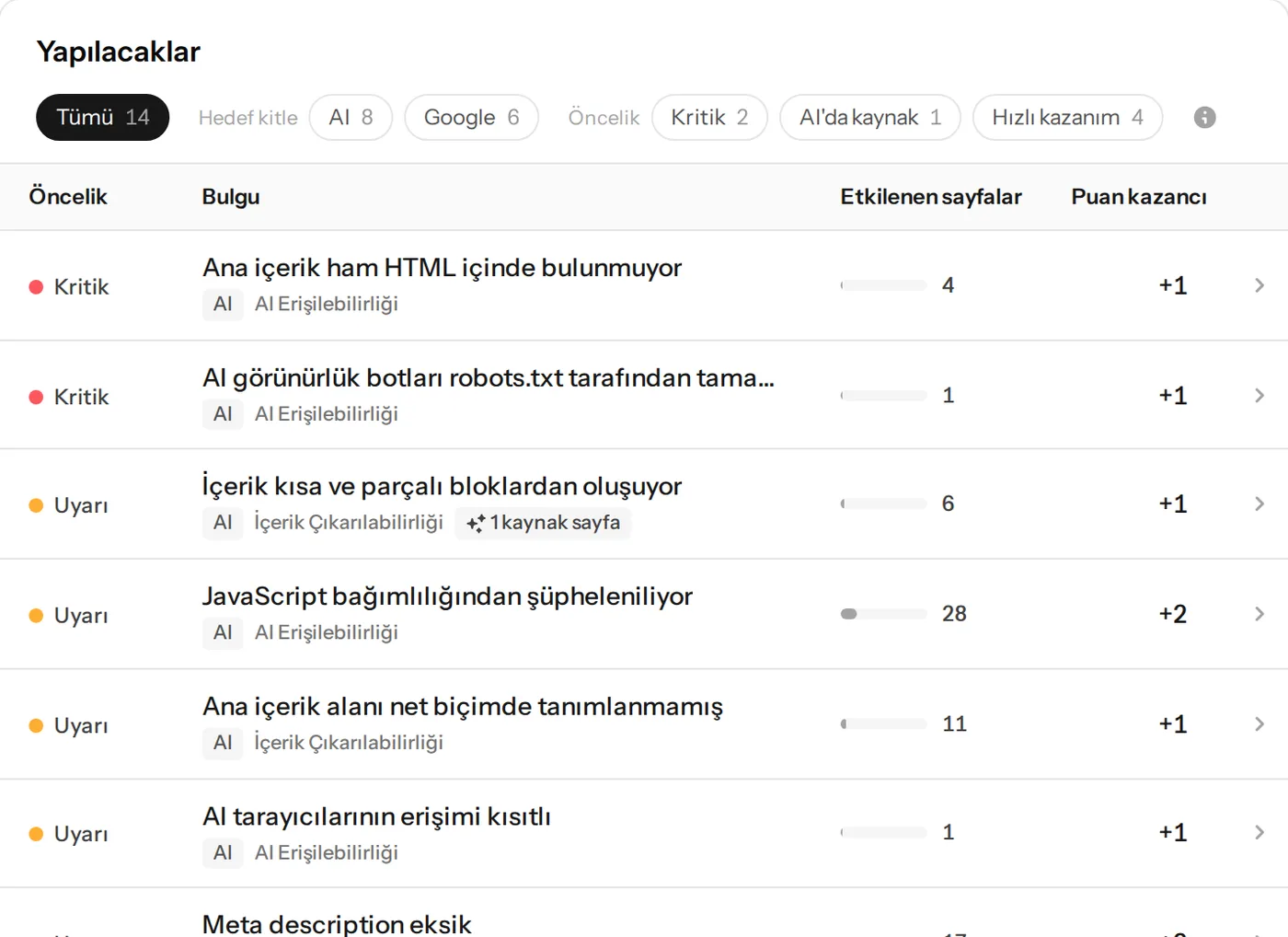Click Yapılacaklar heading
Image resolution: width=1288 pixels, height=937 pixels.
[x=119, y=52]
